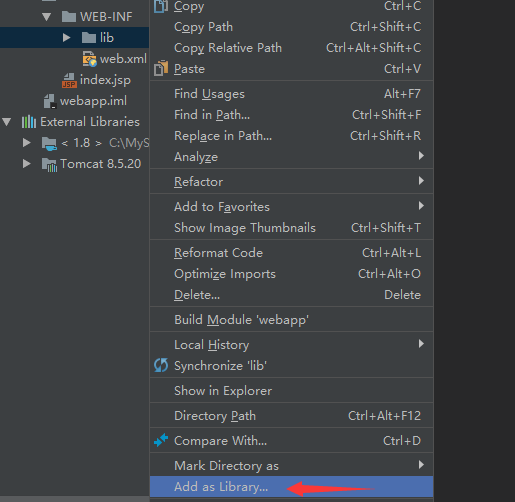
Task: Click the Compare With arrows icon
Action: [x=161, y=440]
